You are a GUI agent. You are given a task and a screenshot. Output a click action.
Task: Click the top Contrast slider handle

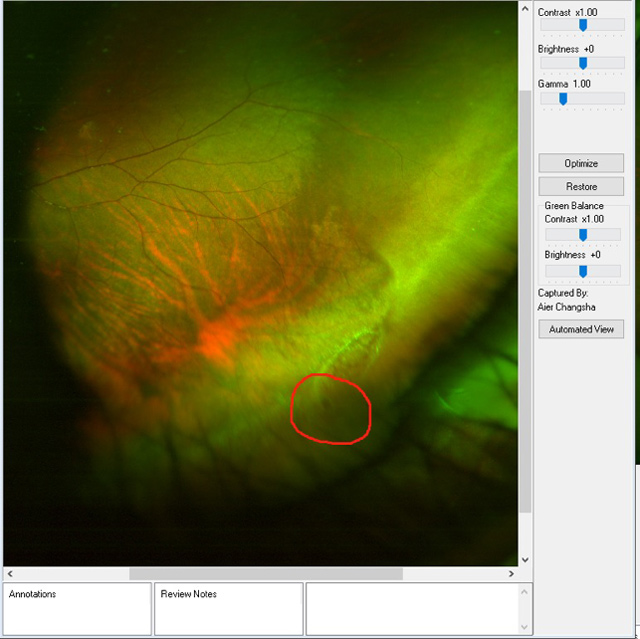pos(583,25)
